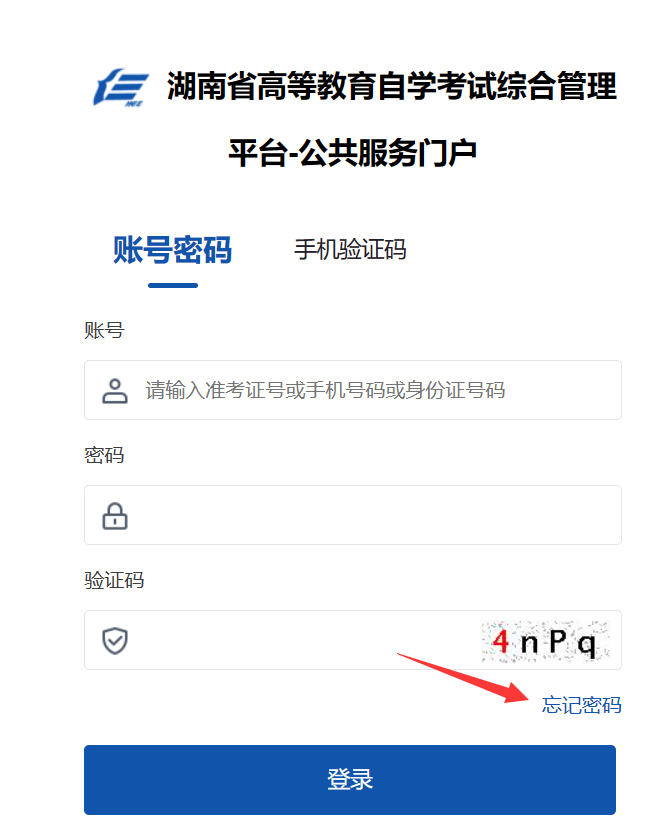Click the blue underline beneath 账号密码 tab
This screenshot has height=822, width=671.
tap(173, 286)
